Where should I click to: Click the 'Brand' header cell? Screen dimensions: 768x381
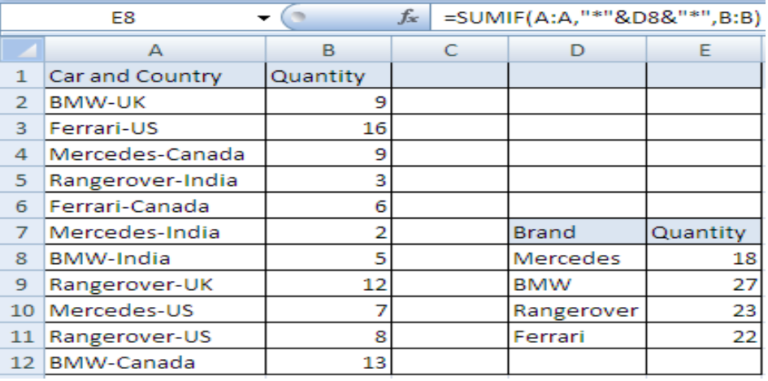point(577,232)
